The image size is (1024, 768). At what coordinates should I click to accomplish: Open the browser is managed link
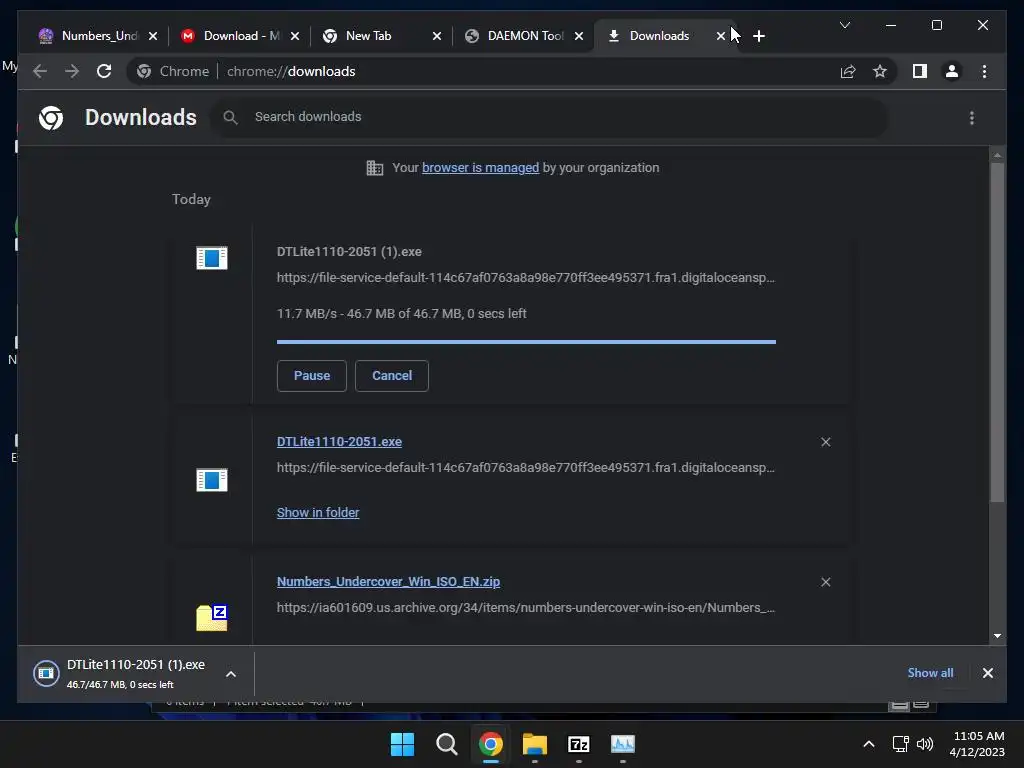tap(480, 168)
